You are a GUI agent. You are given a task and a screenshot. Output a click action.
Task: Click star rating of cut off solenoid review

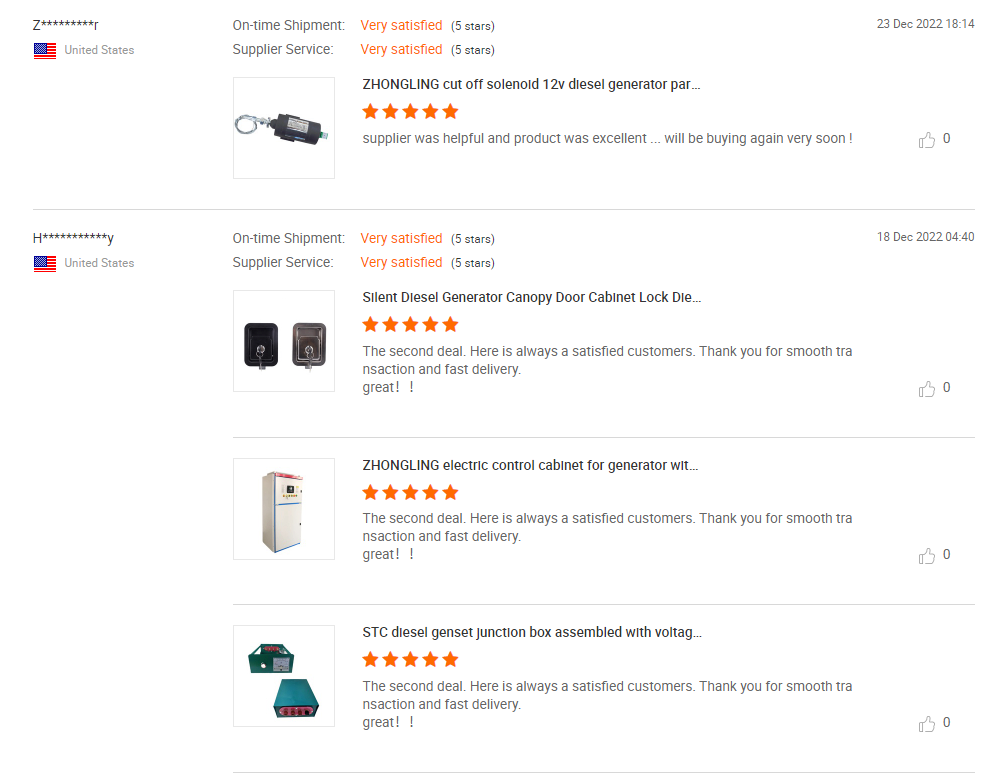pyautogui.click(x=410, y=111)
